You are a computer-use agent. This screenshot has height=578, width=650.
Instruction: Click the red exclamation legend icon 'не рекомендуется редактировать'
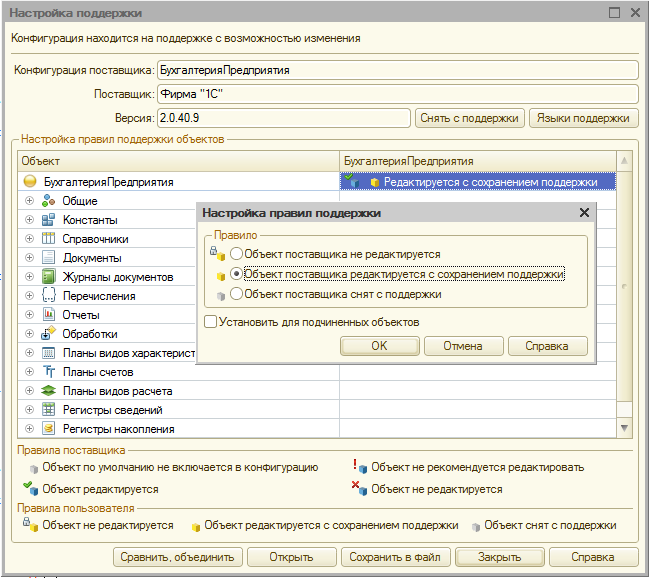pos(359,466)
